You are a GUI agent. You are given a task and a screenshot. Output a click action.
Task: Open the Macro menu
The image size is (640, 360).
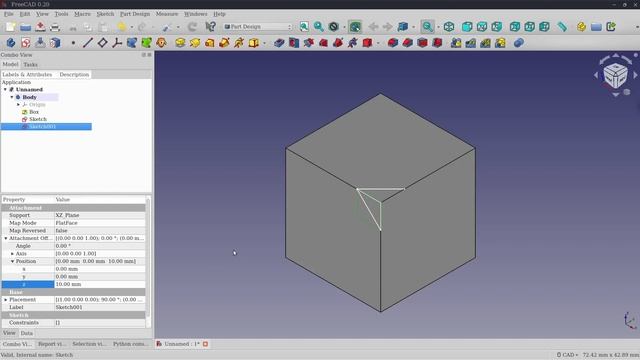coord(82,14)
